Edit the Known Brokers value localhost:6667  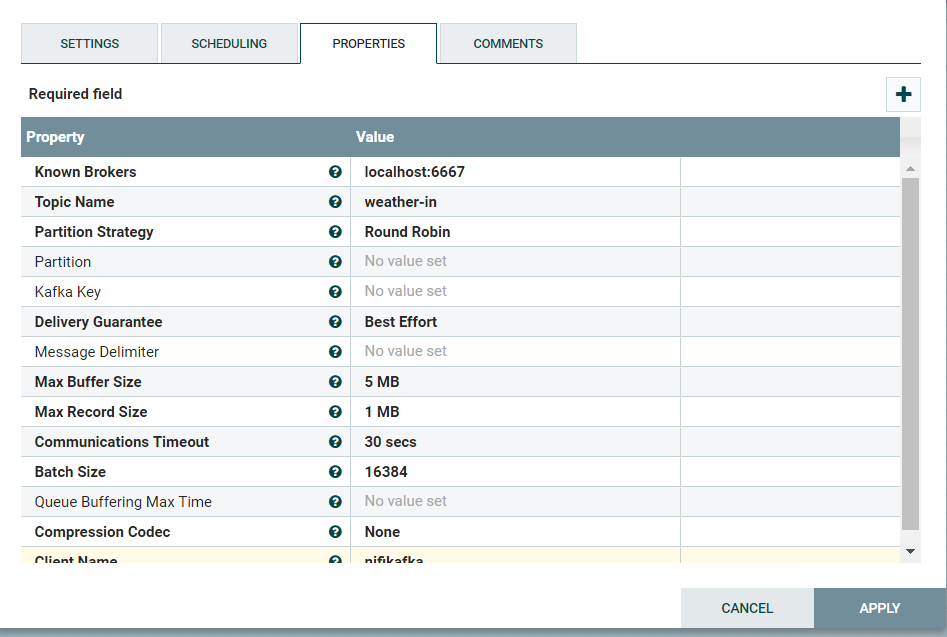tap(514, 172)
